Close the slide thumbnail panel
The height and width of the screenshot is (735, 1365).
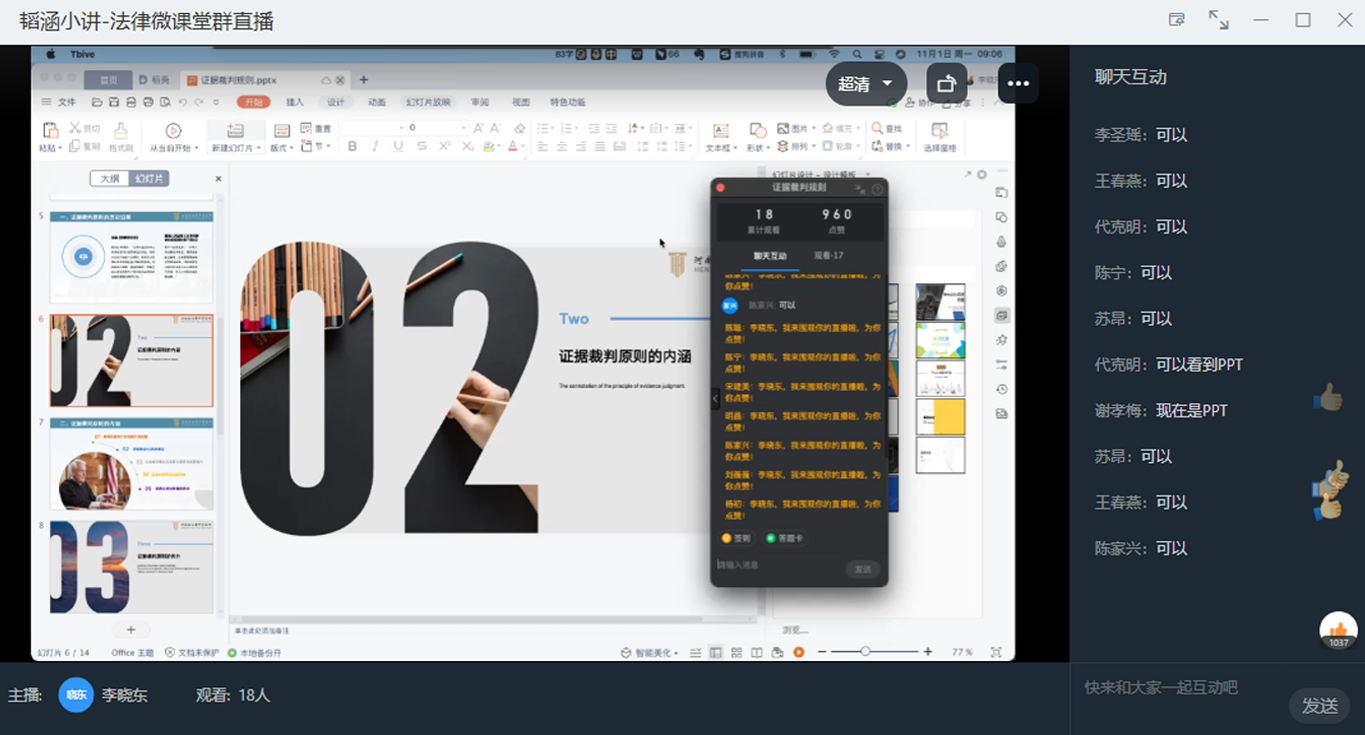pos(218,179)
